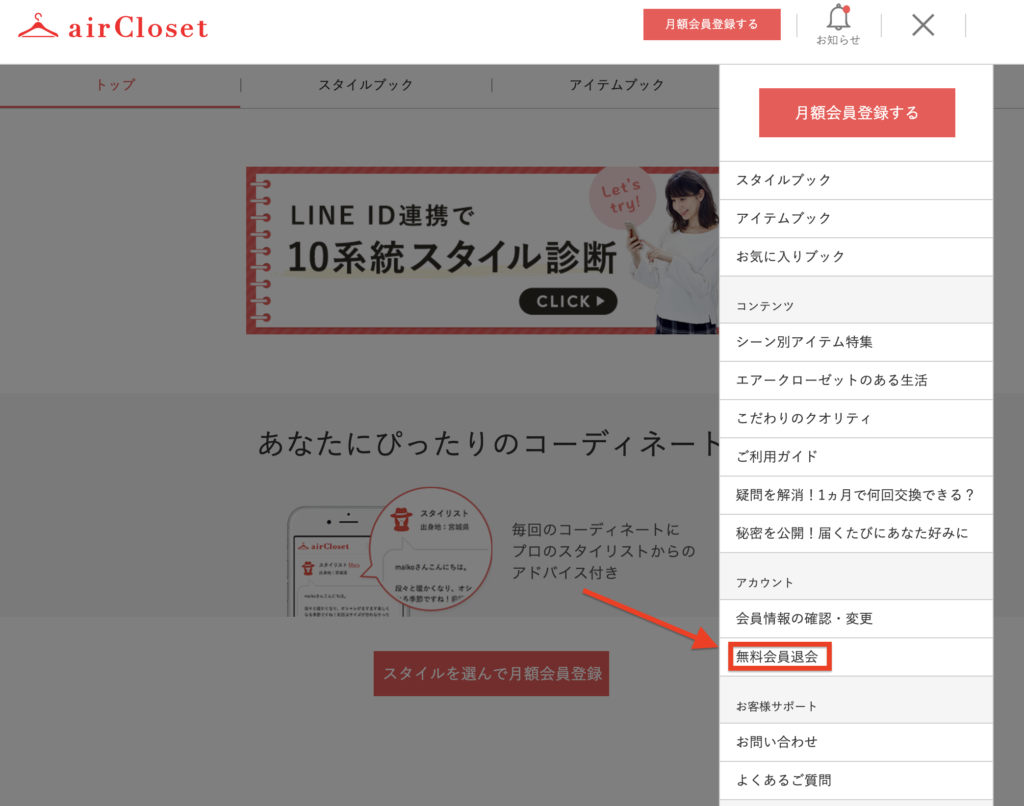Screen dimensions: 1024x806
Task: Open 疑問を解消！1ヵ月で何回交換できる？ entry
Action: (856, 495)
